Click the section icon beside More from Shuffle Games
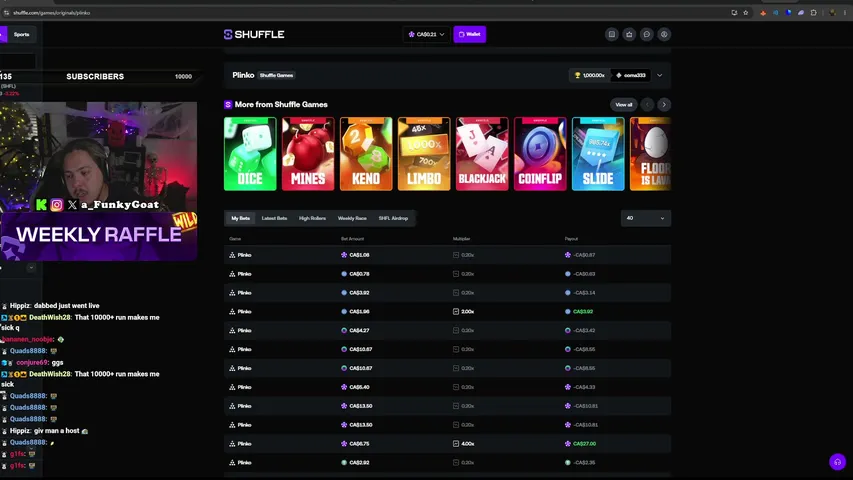853x480 pixels. tap(228, 104)
